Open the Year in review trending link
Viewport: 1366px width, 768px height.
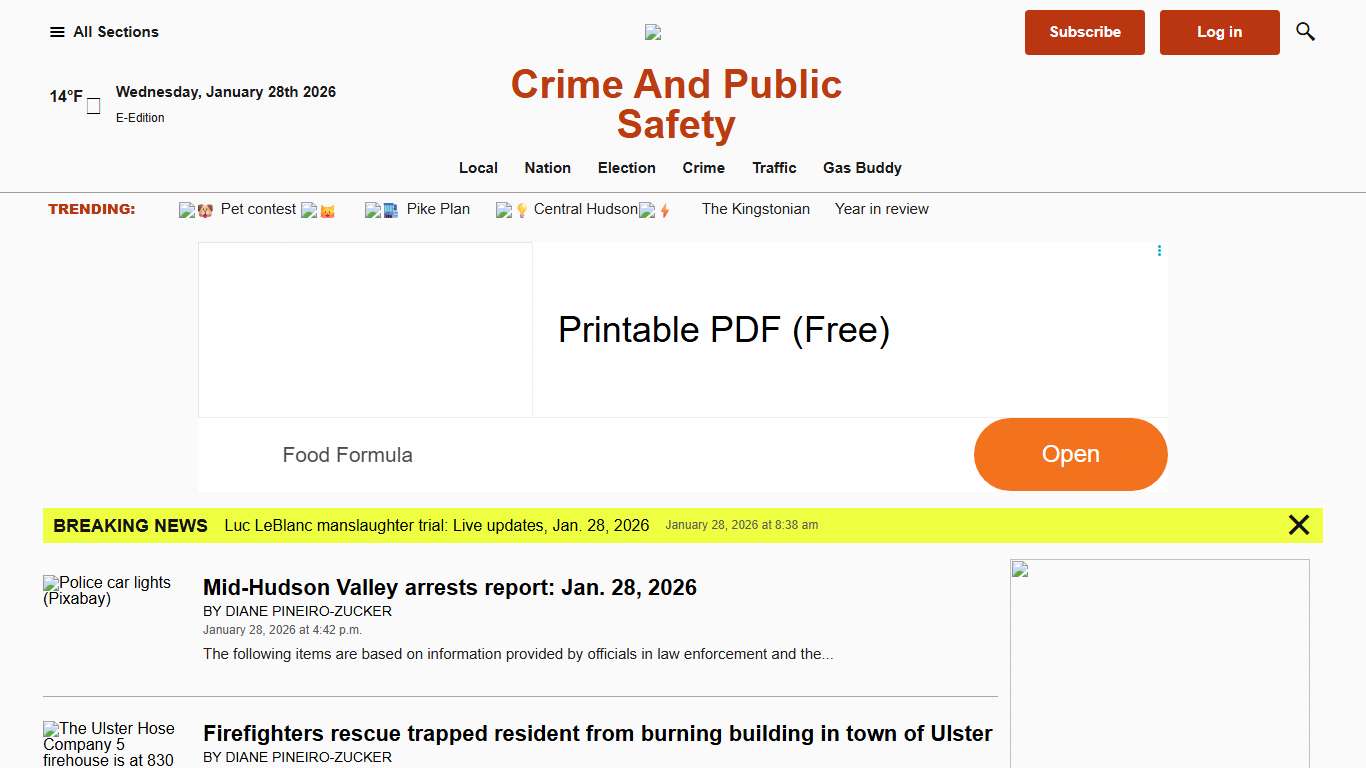tap(881, 209)
